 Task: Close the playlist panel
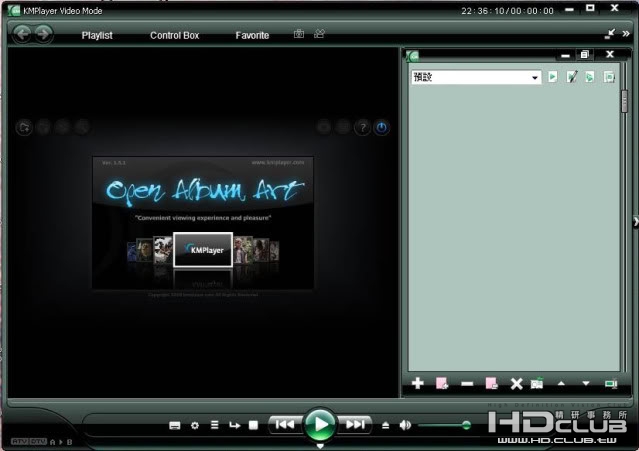click(x=610, y=54)
